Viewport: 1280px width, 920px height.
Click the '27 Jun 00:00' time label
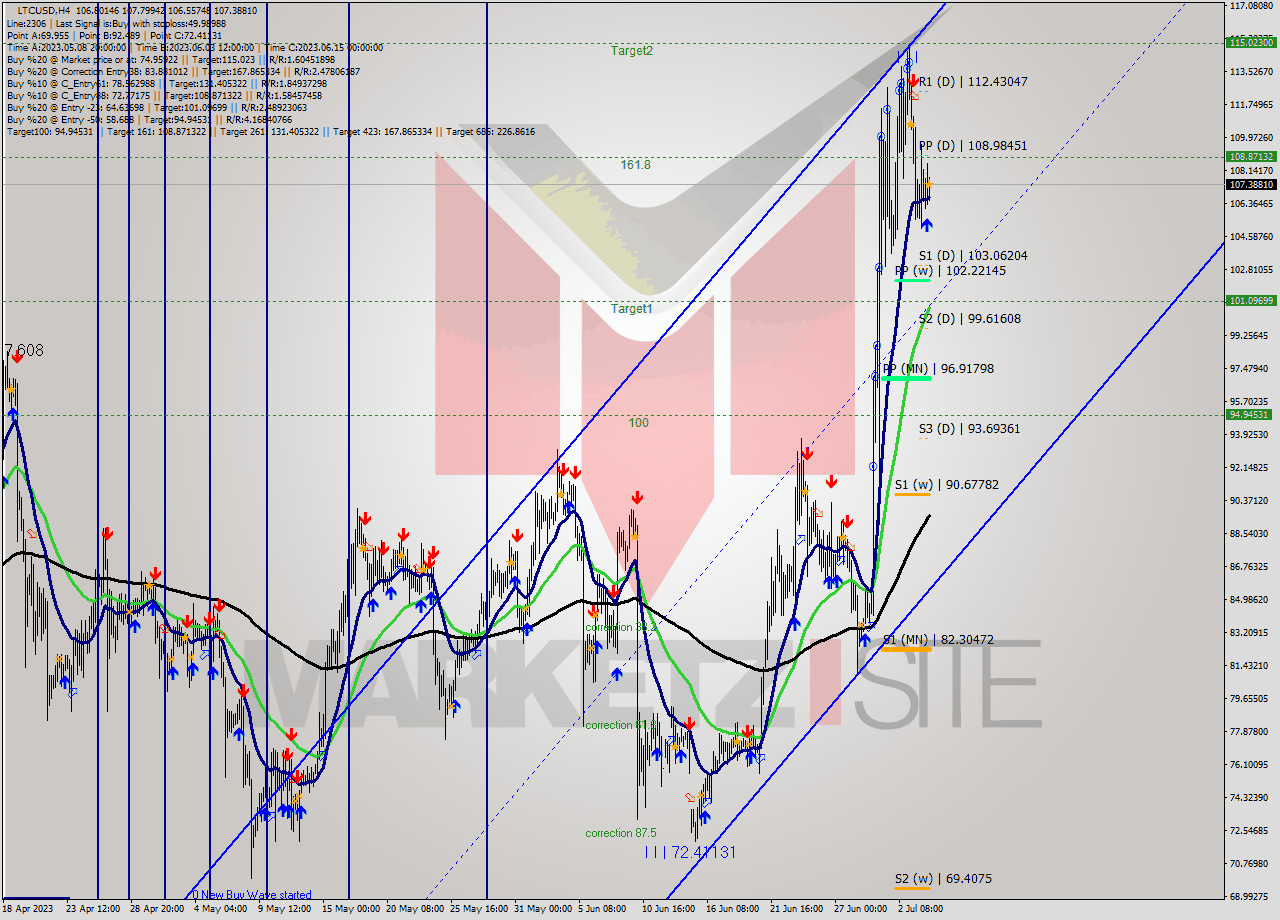point(861,909)
